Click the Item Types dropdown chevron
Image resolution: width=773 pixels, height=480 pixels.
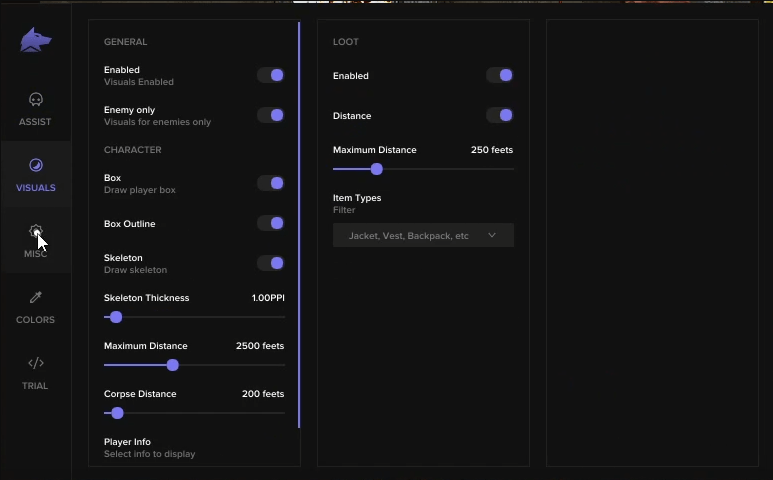click(492, 236)
